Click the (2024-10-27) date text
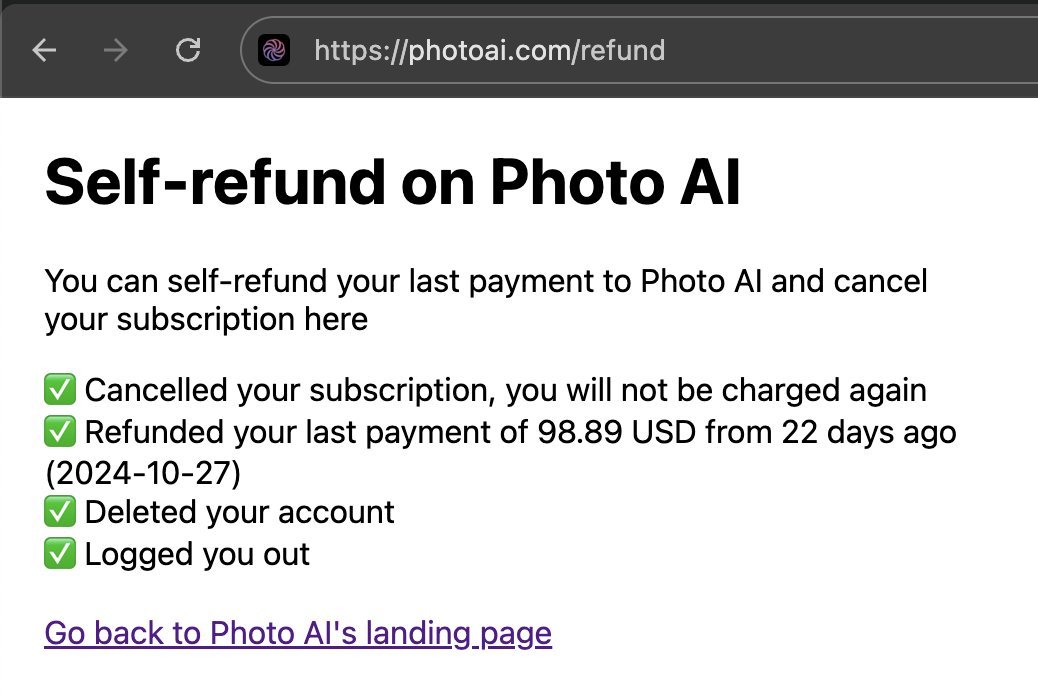This screenshot has width=1038, height=694. coord(143,473)
